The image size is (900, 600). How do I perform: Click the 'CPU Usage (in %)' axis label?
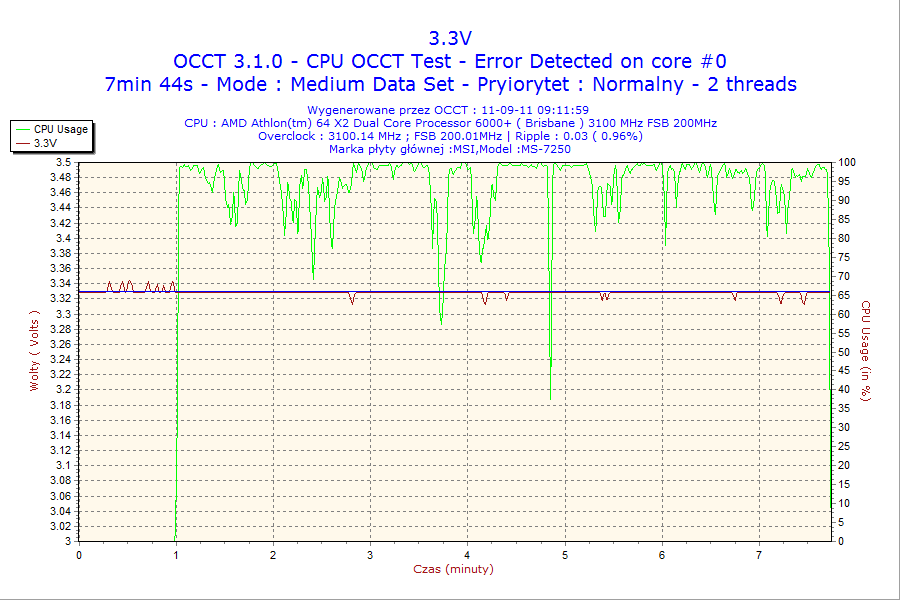click(x=866, y=351)
